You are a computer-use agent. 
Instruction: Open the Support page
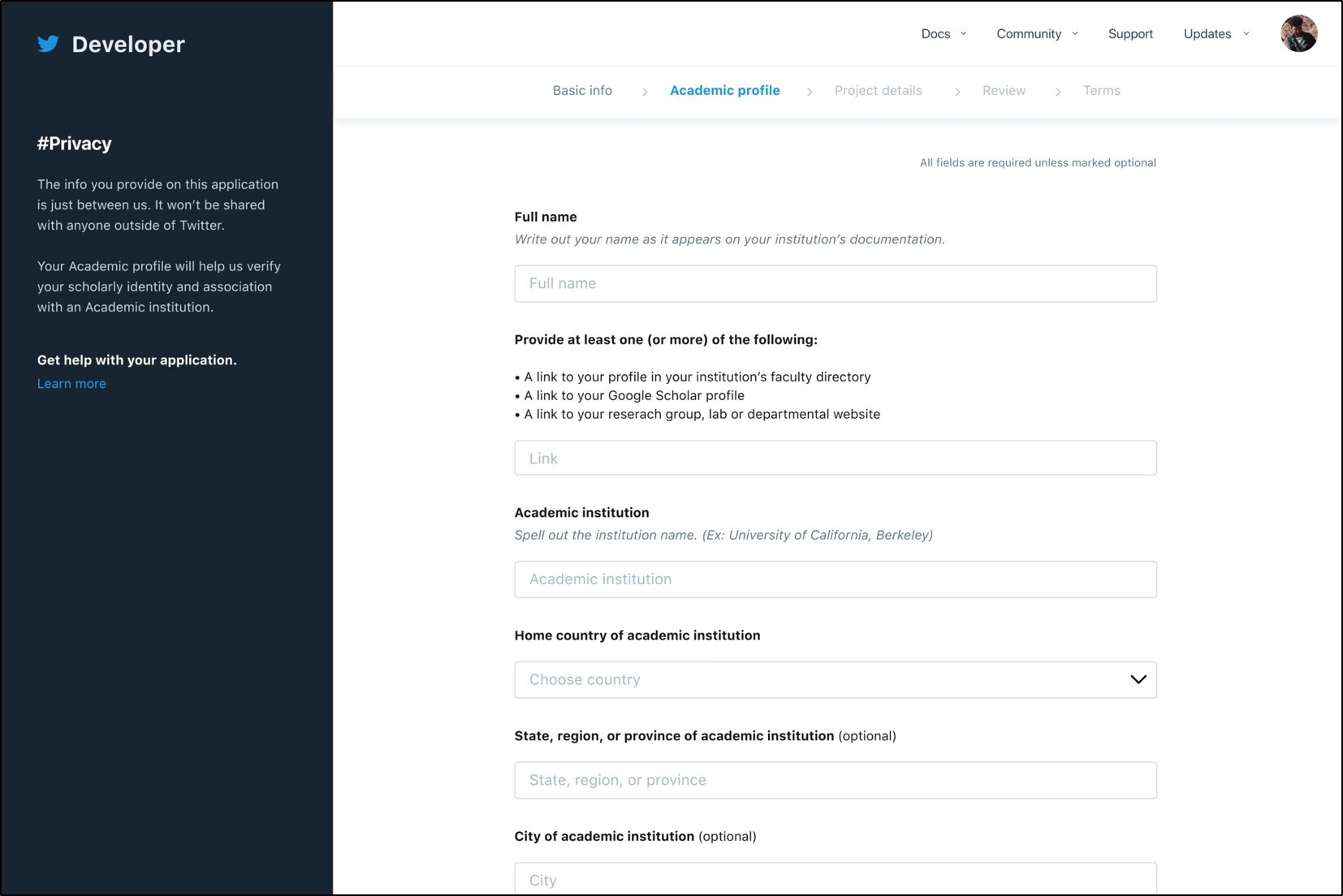1129,34
